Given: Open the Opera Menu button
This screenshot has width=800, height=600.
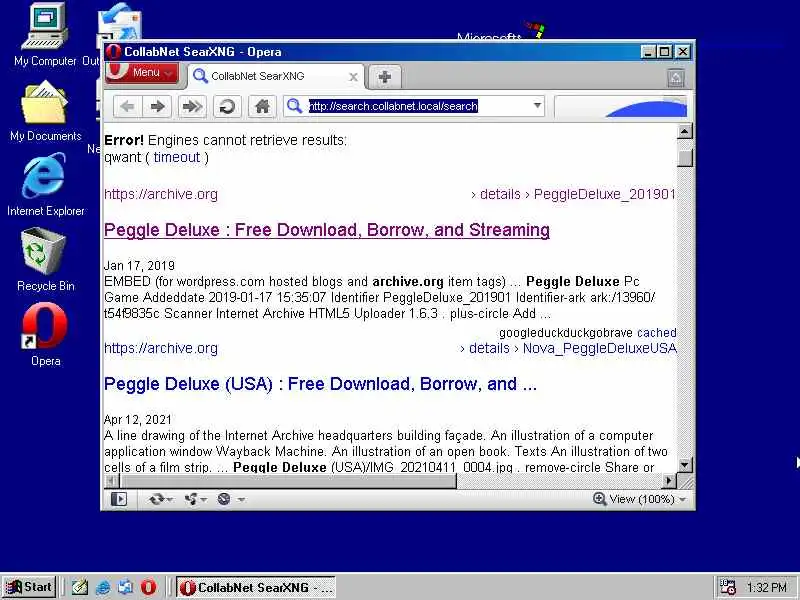Looking at the screenshot, I should 142,72.
